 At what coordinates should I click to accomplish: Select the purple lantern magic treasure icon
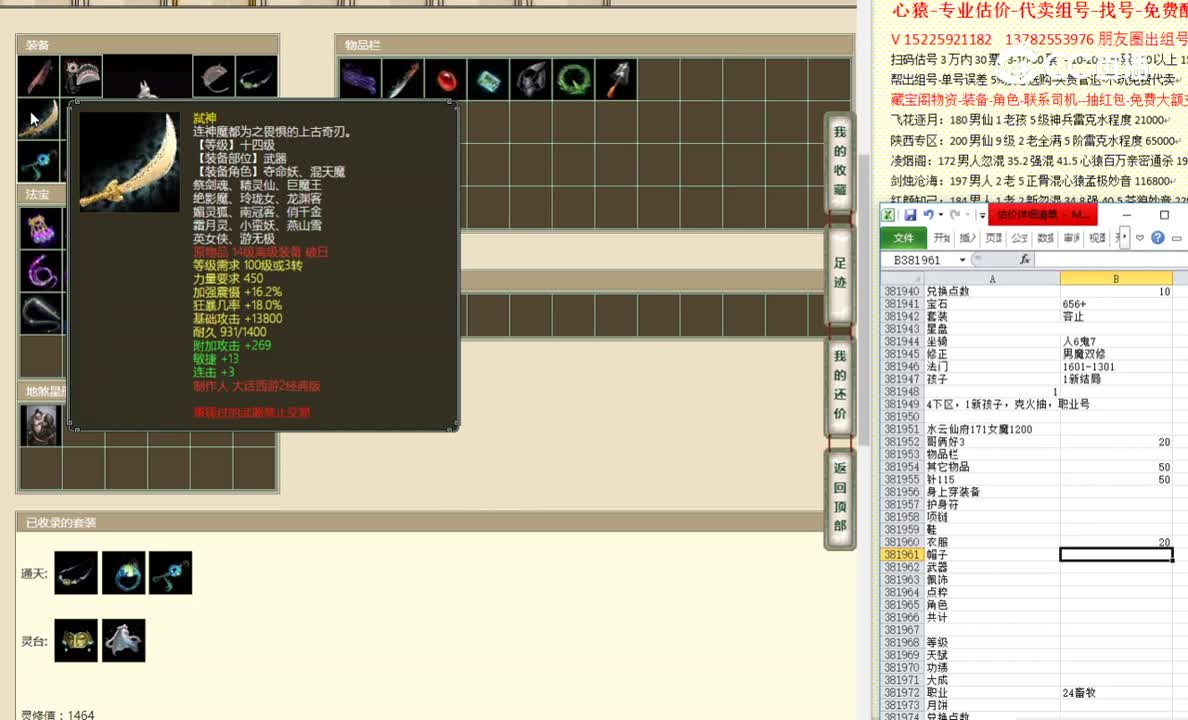[x=41, y=227]
